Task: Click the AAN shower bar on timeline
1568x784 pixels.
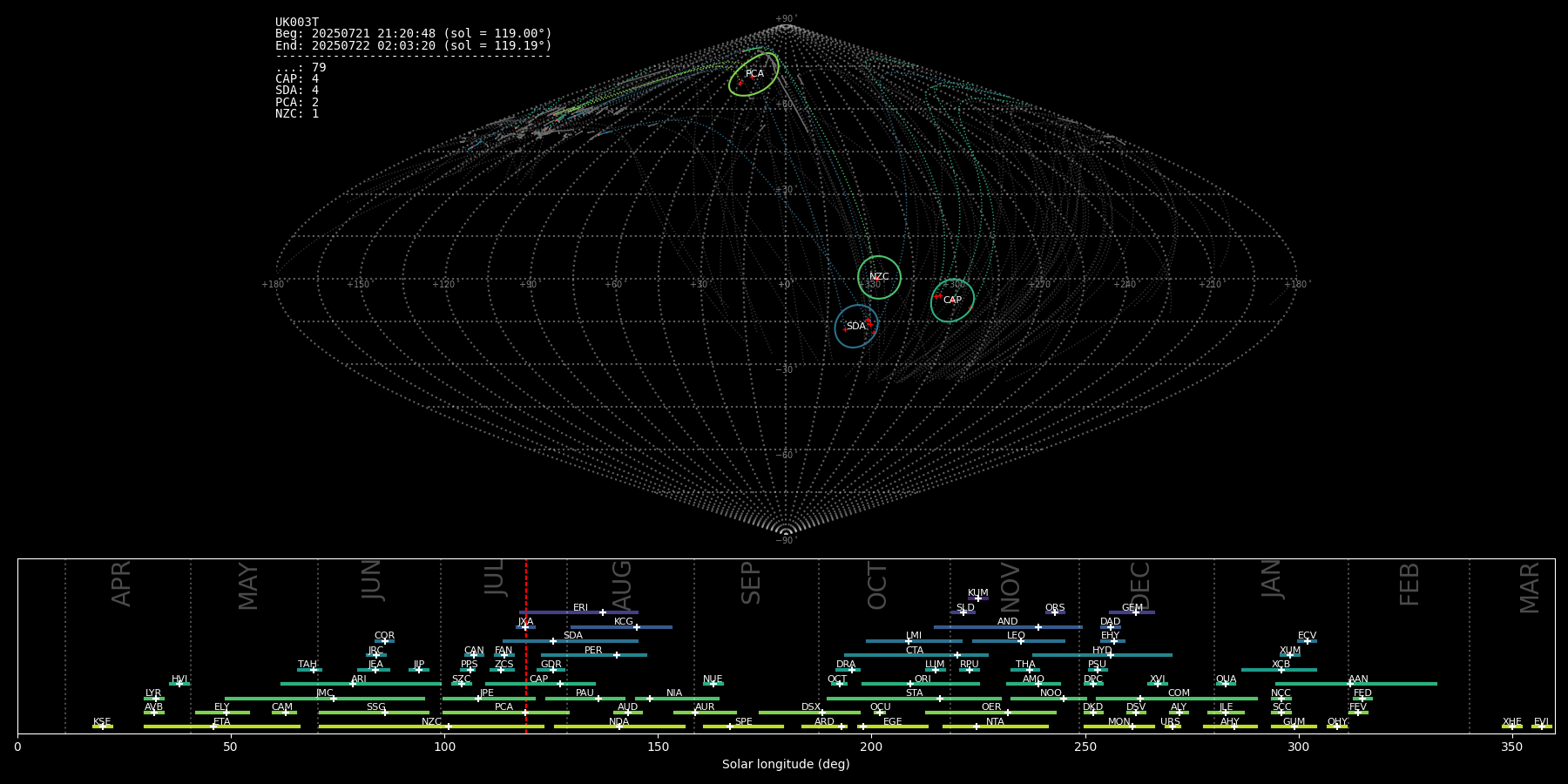Action: (1356, 684)
